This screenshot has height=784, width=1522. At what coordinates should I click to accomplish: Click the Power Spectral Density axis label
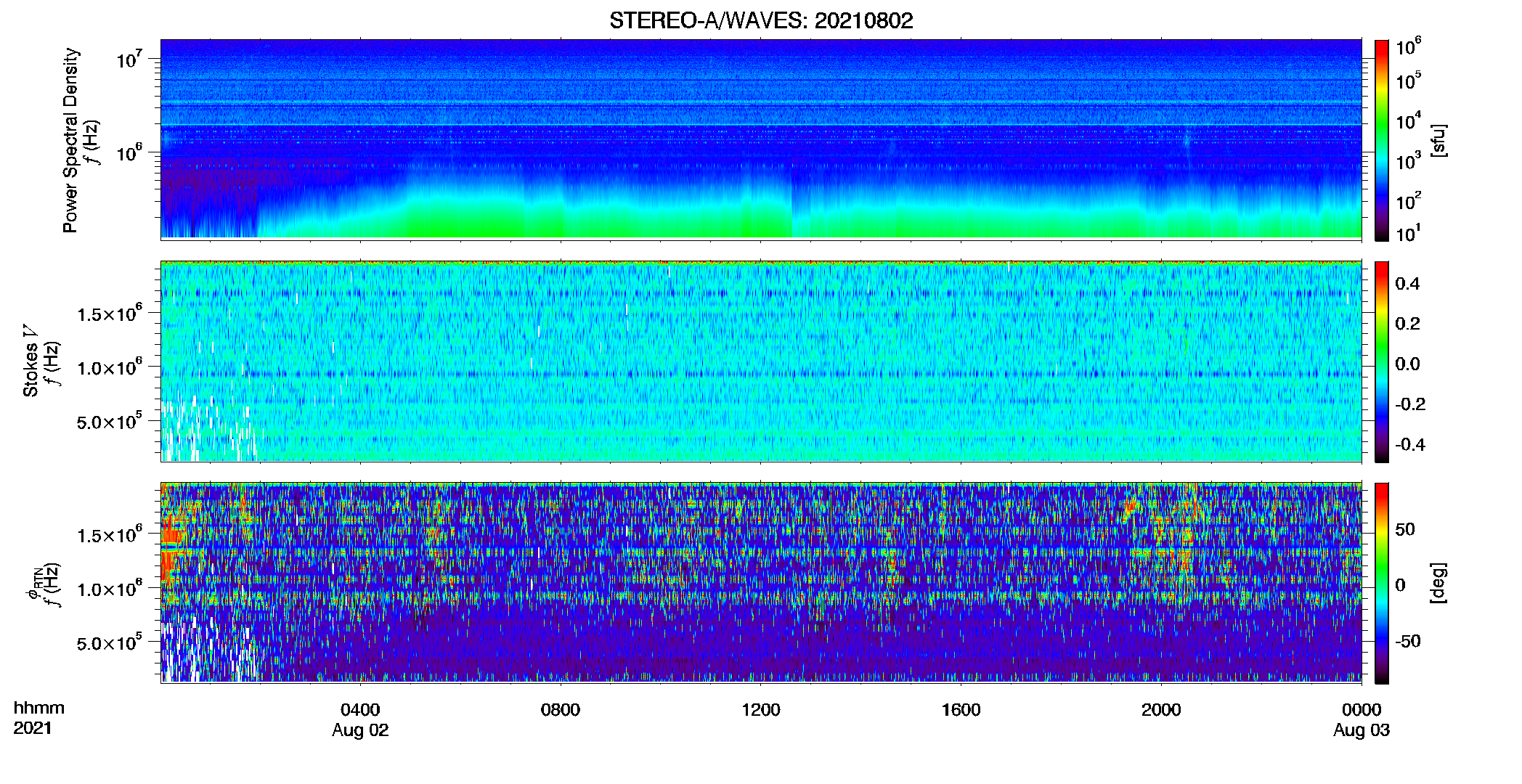(x=70, y=140)
